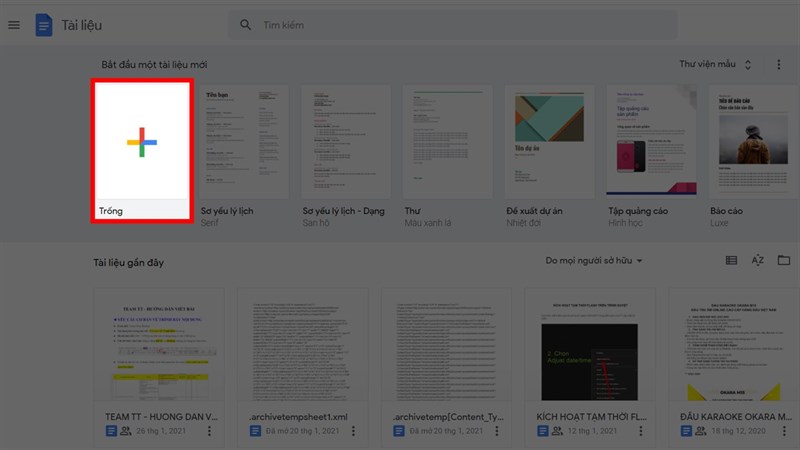Click the Docs file icon under TEAM TT
The width and height of the screenshot is (800, 450).
[111, 431]
